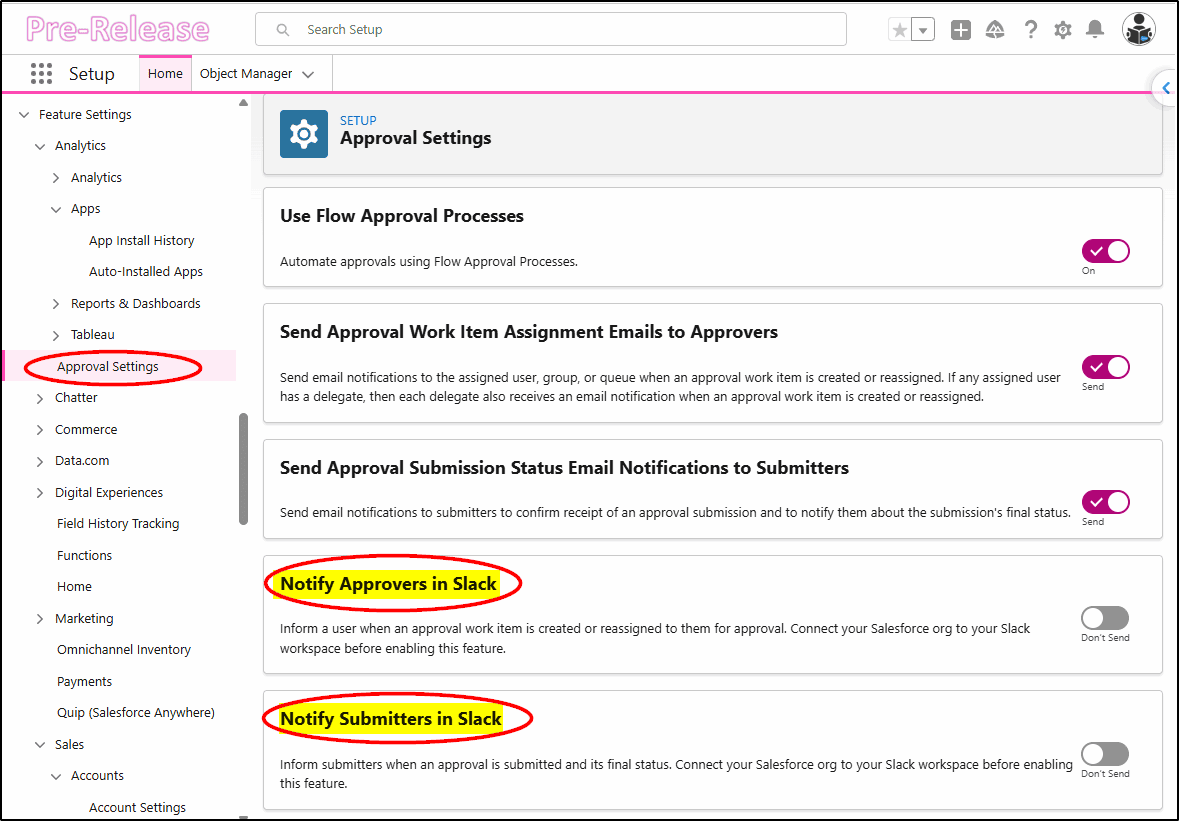This screenshot has width=1179, height=821.
Task: Open App Install History
Action: click(x=141, y=241)
